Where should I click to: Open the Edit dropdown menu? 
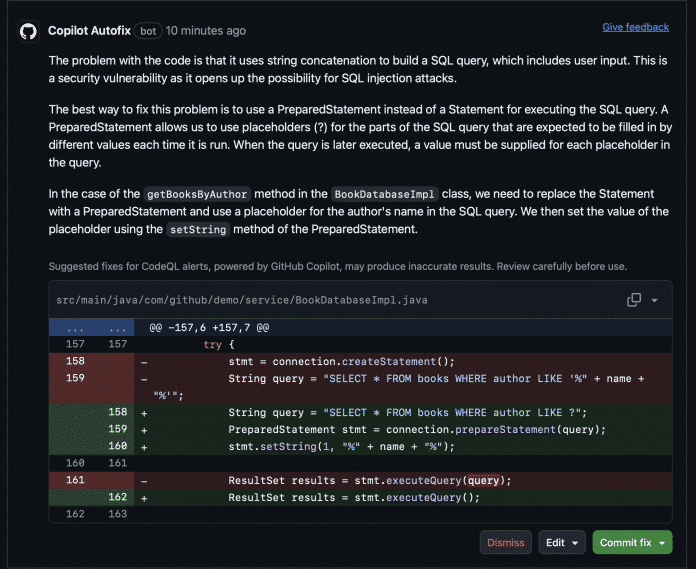point(563,542)
